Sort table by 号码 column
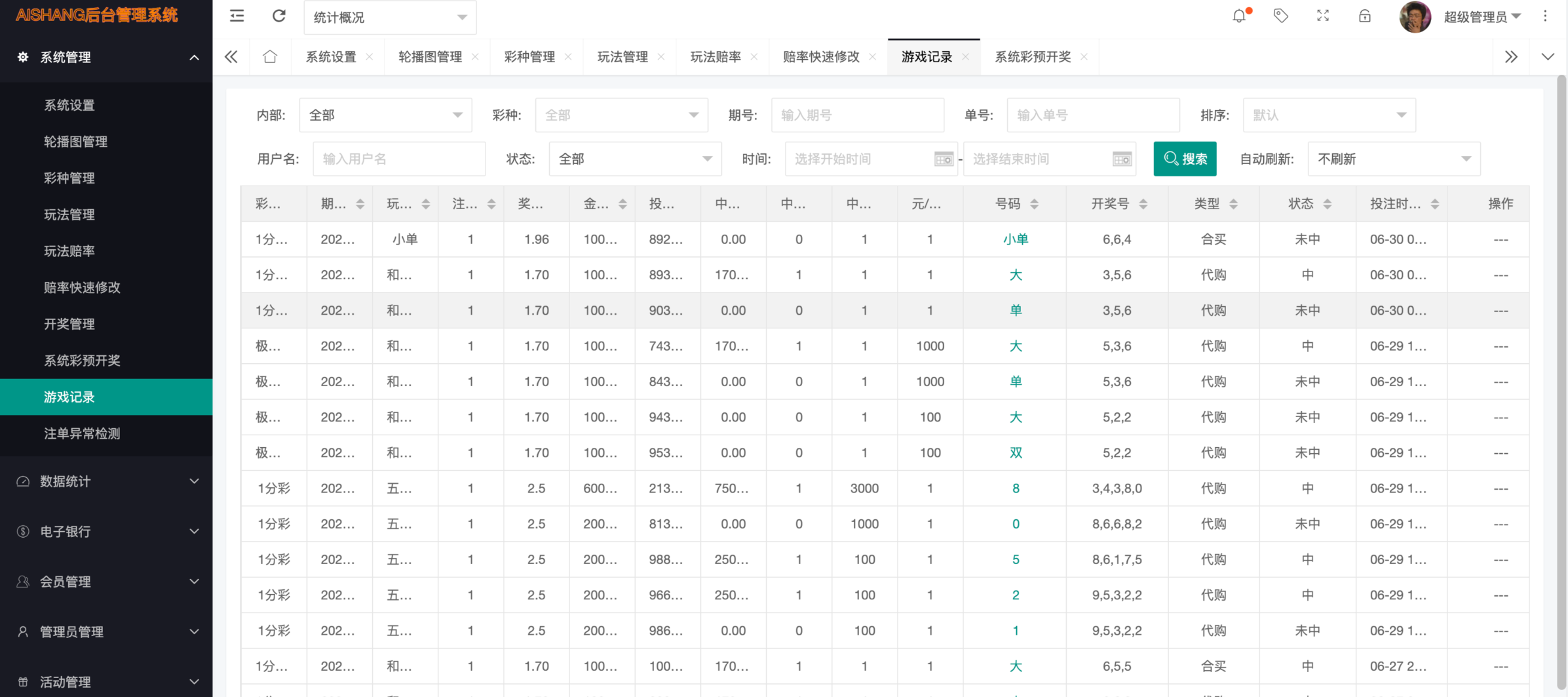 point(1034,204)
